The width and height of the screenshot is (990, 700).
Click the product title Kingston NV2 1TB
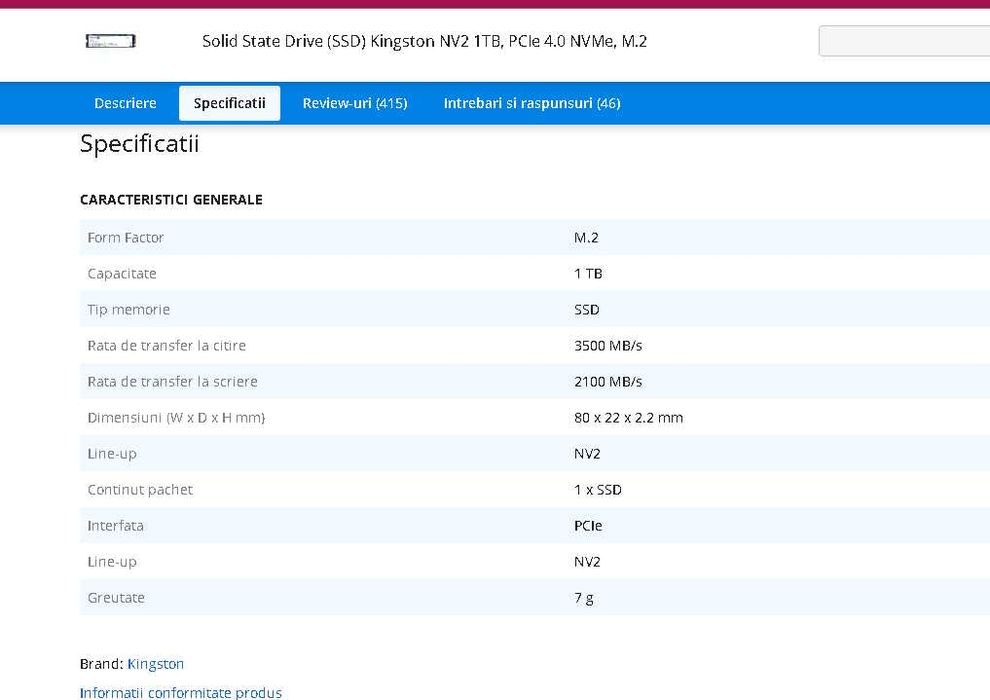pyautogui.click(x=424, y=41)
